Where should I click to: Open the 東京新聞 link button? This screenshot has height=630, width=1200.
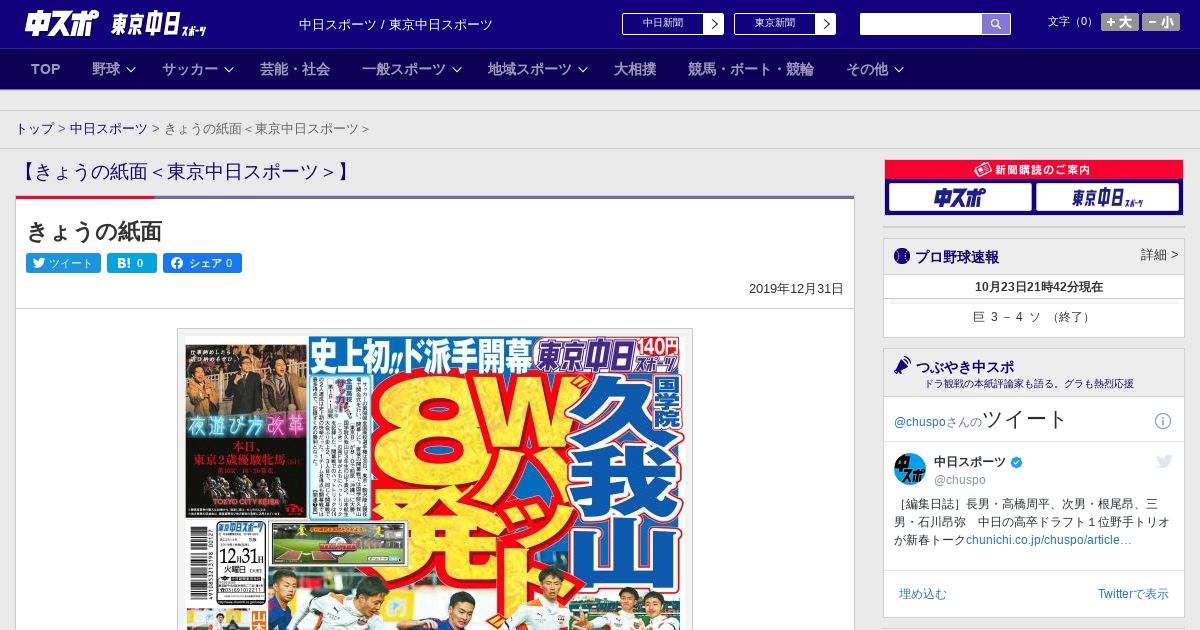(x=774, y=24)
